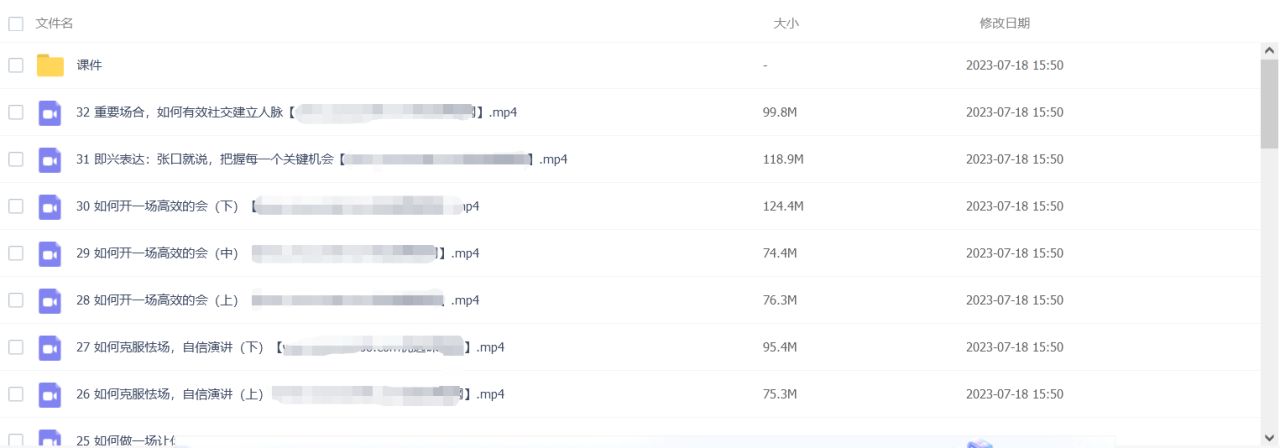The width and height of the screenshot is (1280, 448).
Task: Click the video icon for file 32
Action: (50, 113)
